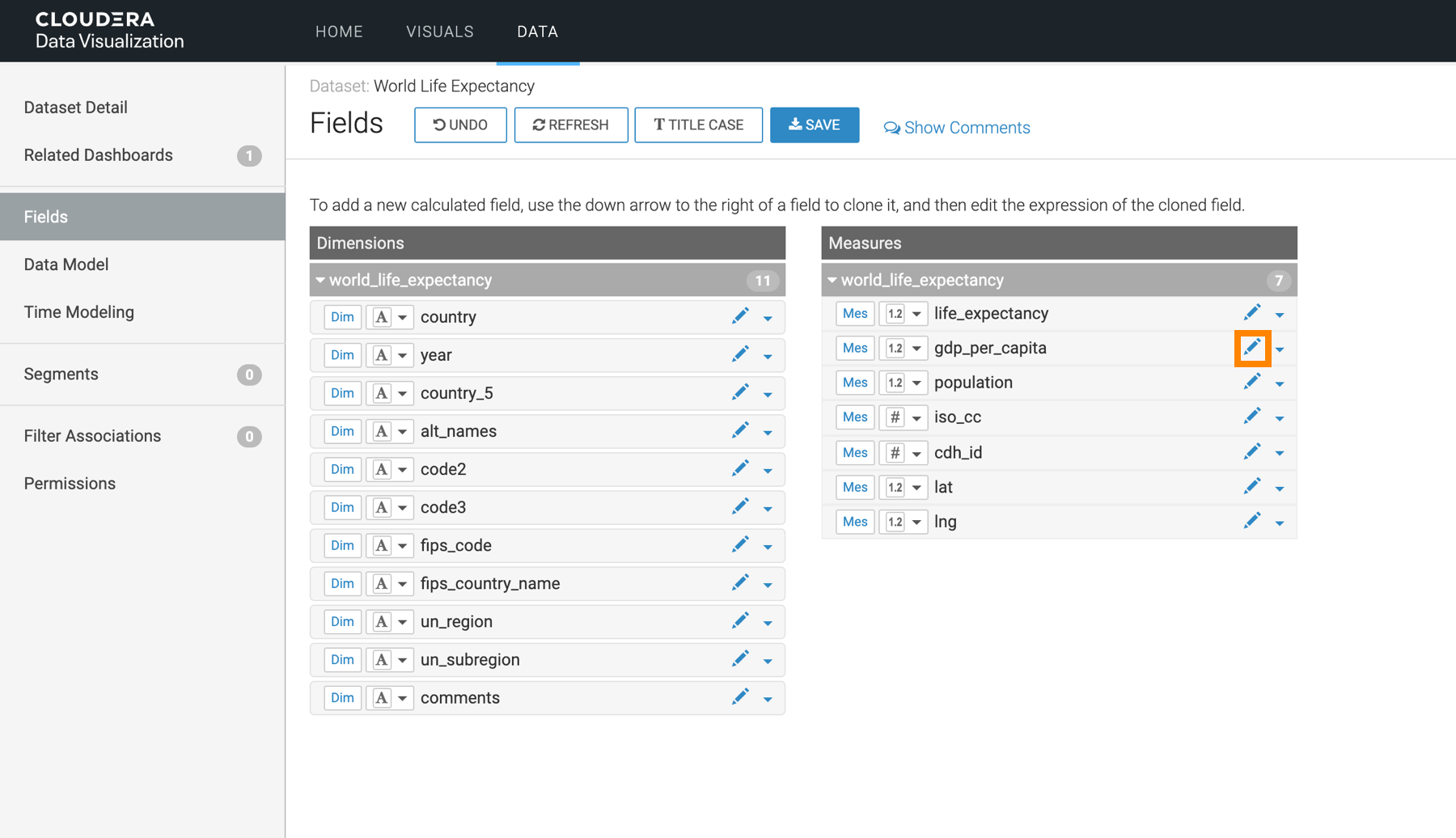The image size is (1456, 838).
Task: Click the TITLE CASE button
Action: (698, 125)
